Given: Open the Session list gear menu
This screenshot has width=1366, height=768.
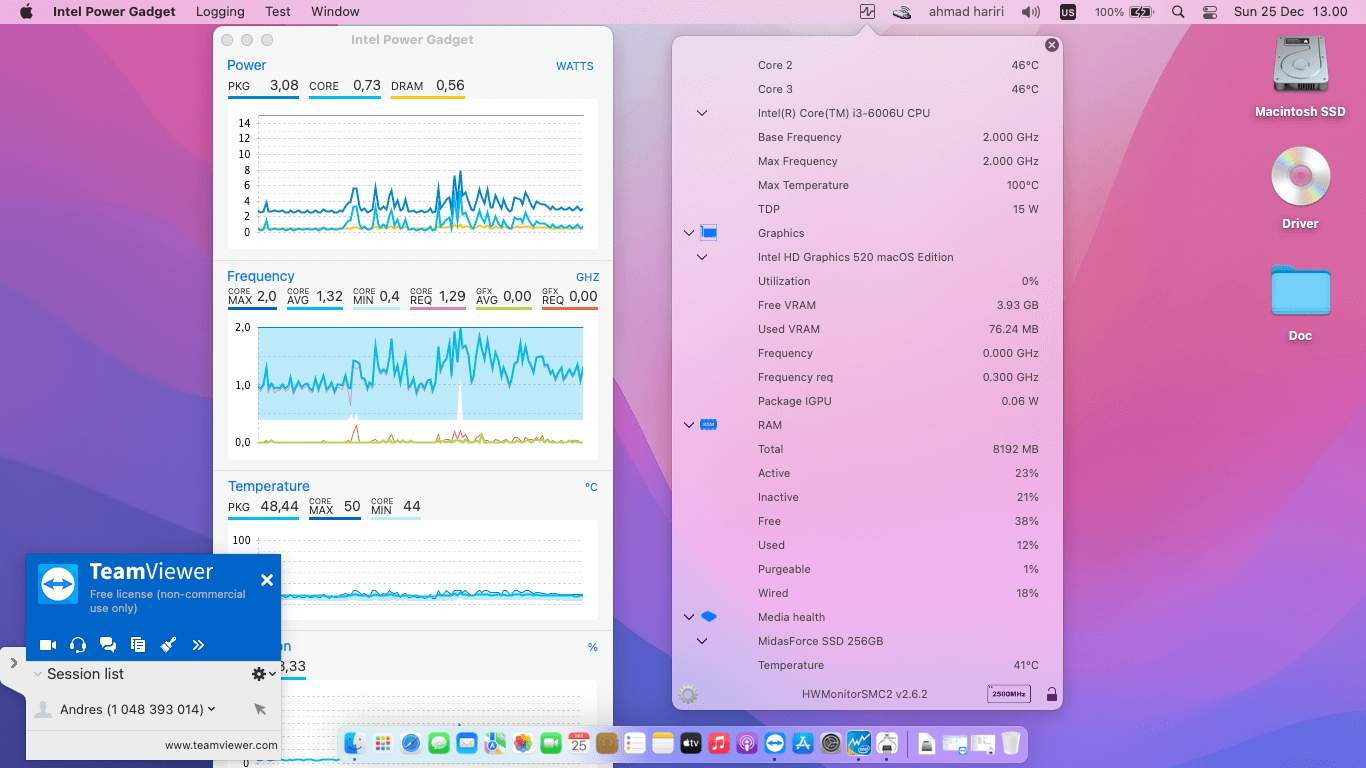Looking at the screenshot, I should tap(263, 674).
